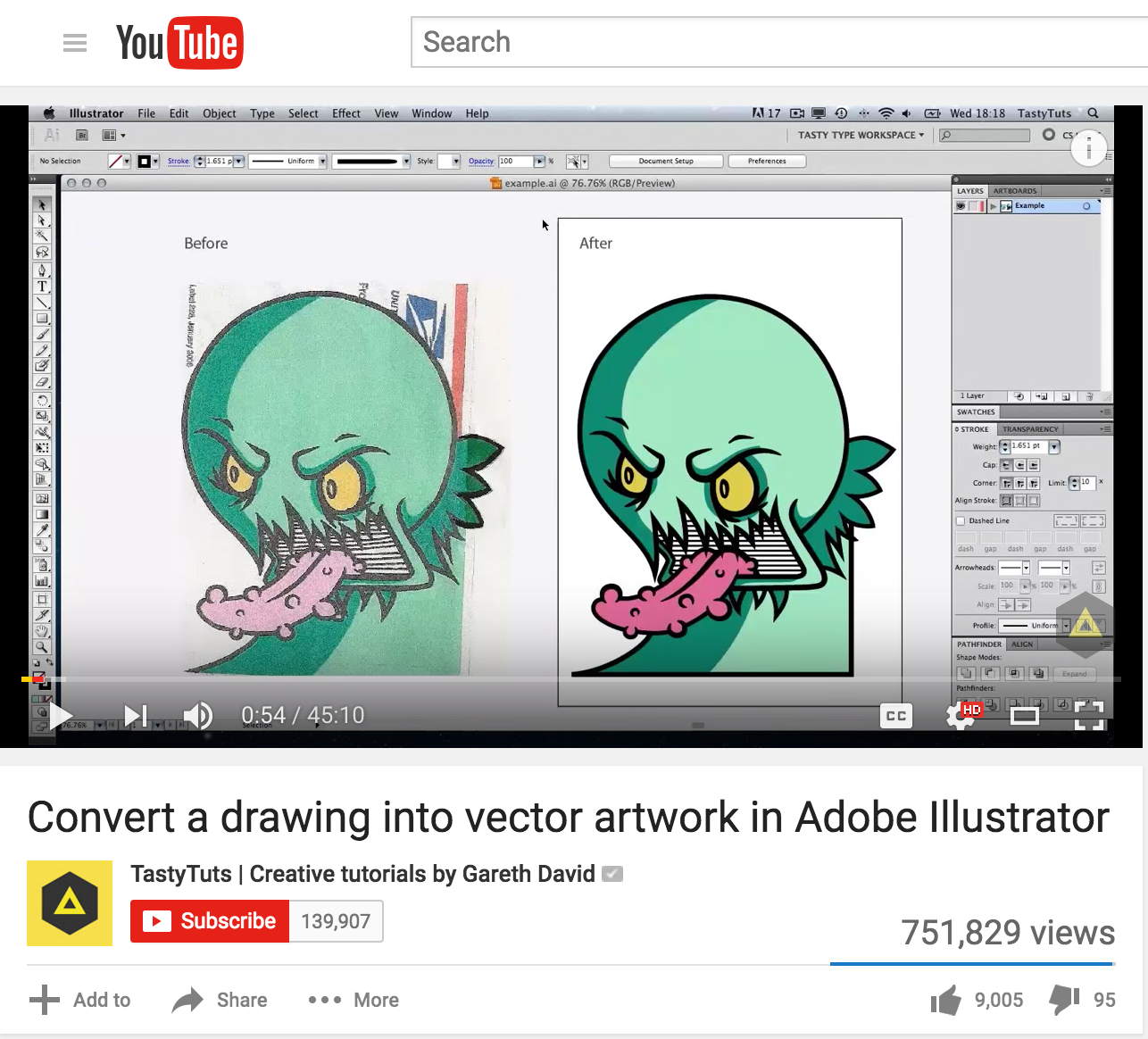Select the Gradient tool
Screen dimensions: 1148x1039
pyautogui.click(x=42, y=514)
